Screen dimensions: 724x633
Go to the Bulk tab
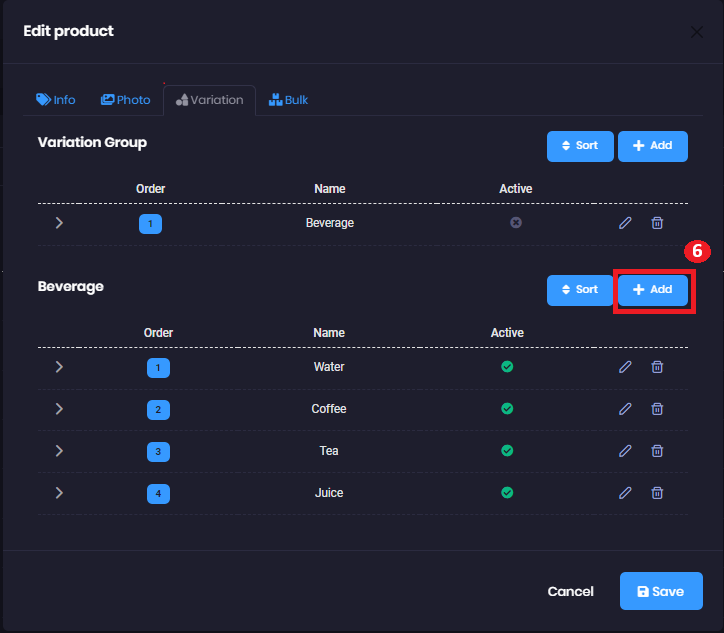click(288, 100)
